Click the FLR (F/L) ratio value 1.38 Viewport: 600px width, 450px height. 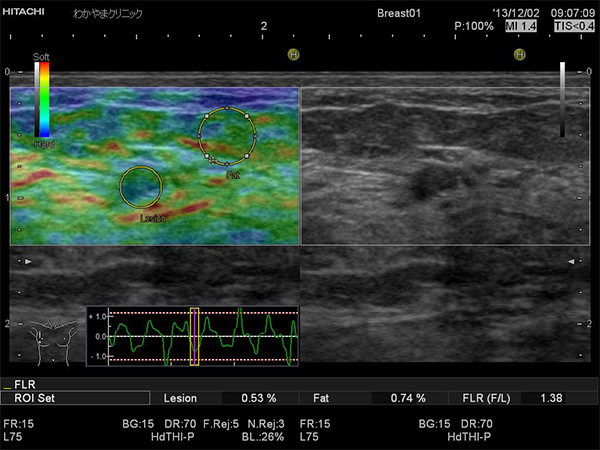(550, 398)
